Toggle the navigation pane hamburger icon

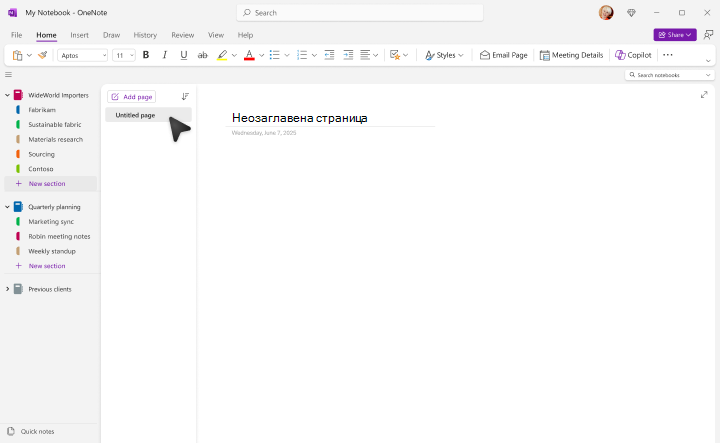pyautogui.click(x=8, y=75)
